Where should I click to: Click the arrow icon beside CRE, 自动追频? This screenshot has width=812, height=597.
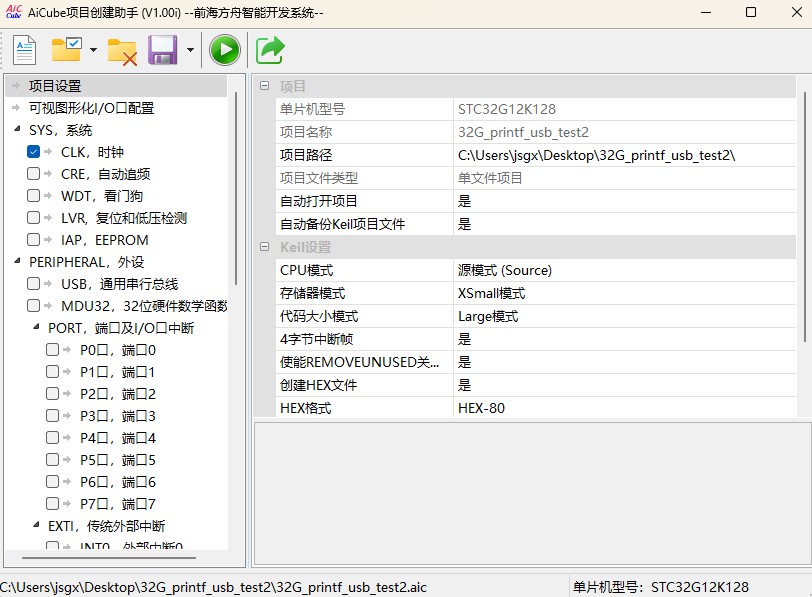tap(48, 173)
